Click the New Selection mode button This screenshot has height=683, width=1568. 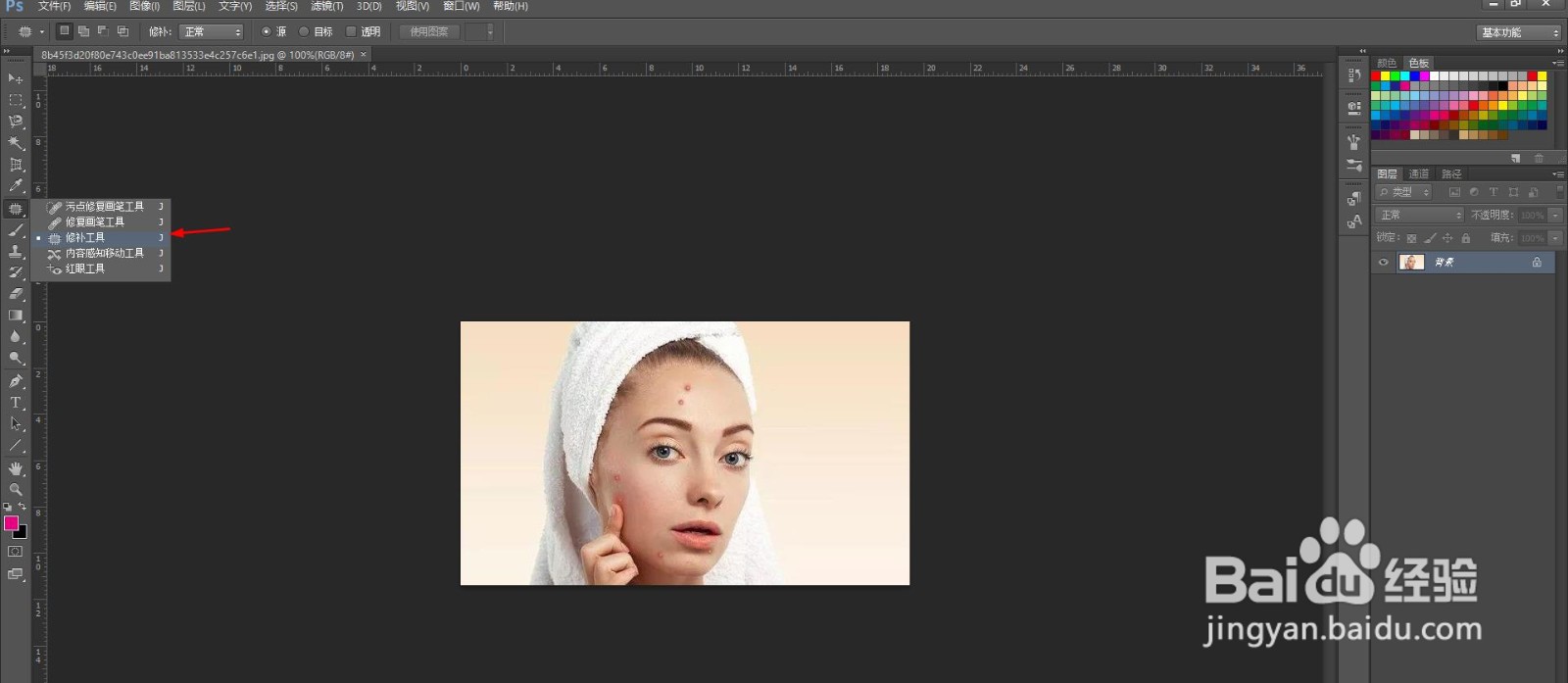[65, 31]
